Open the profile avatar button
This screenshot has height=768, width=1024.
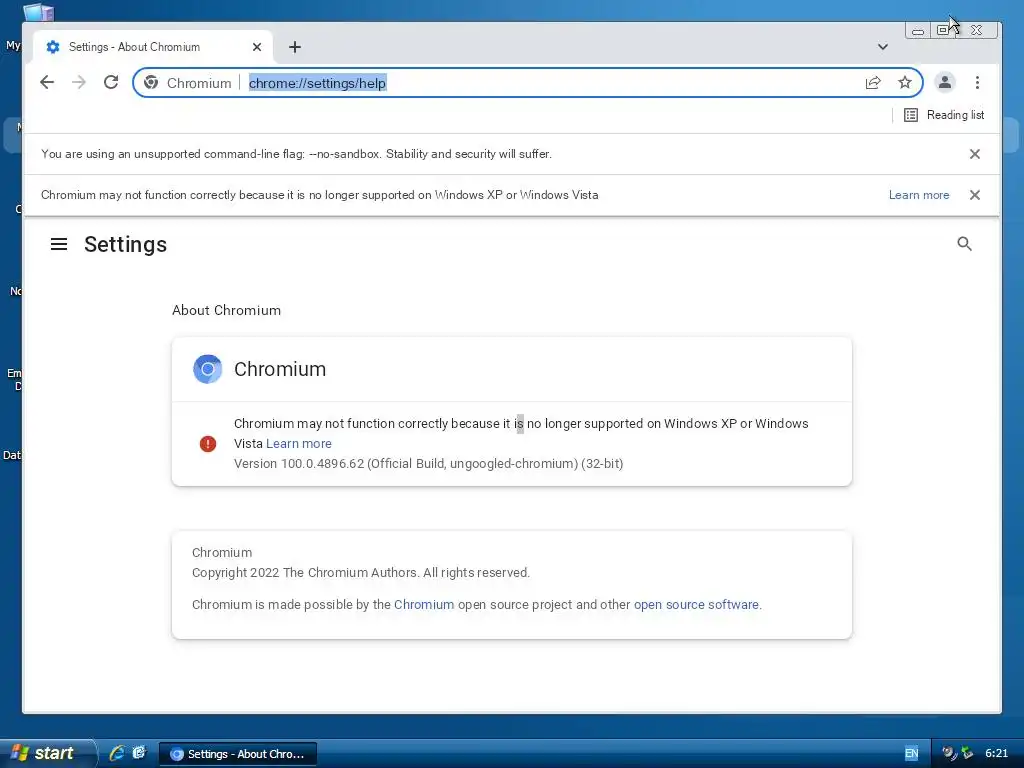(944, 82)
